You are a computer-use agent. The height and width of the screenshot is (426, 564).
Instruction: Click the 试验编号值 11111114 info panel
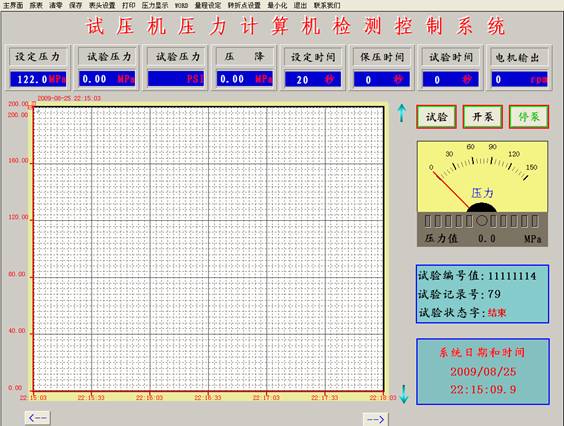pos(482,294)
